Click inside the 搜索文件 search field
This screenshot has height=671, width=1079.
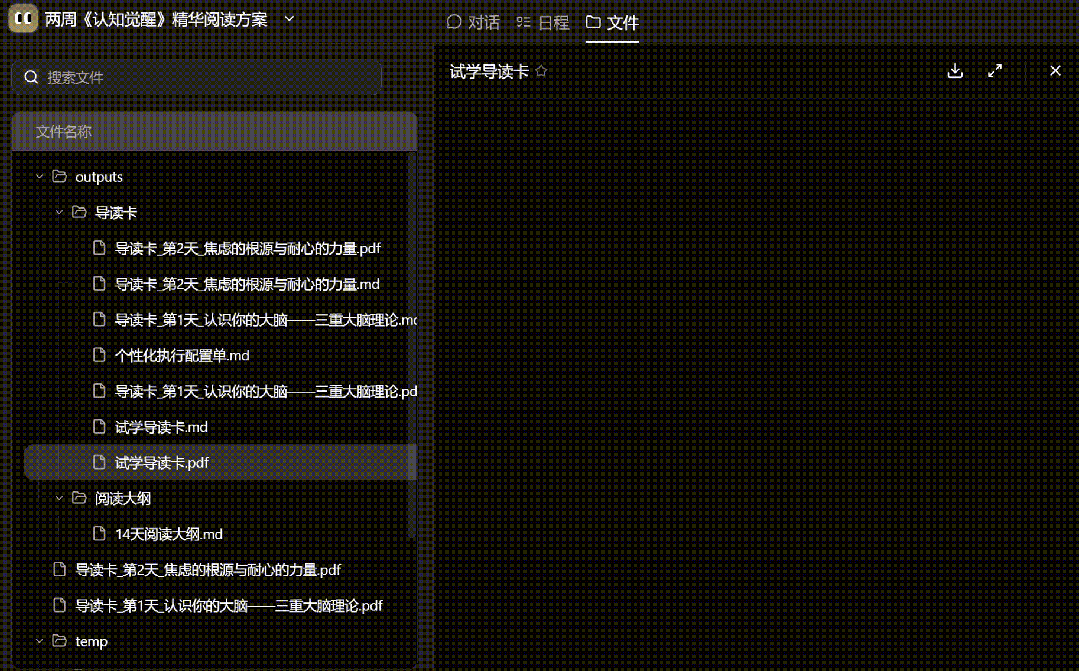pyautogui.click(x=200, y=76)
